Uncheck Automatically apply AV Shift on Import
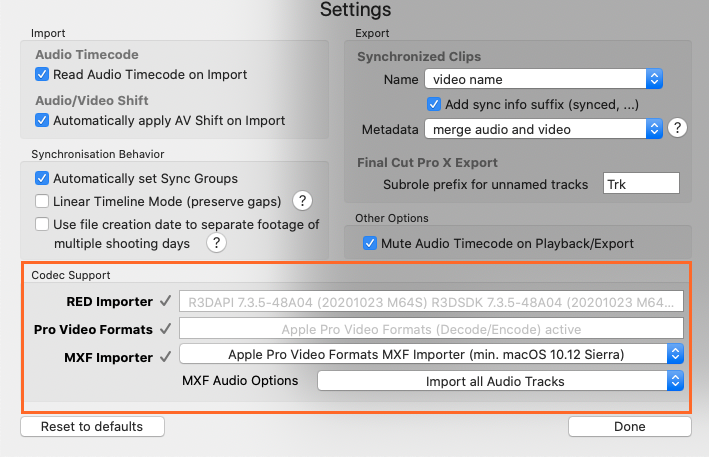 pos(42,120)
